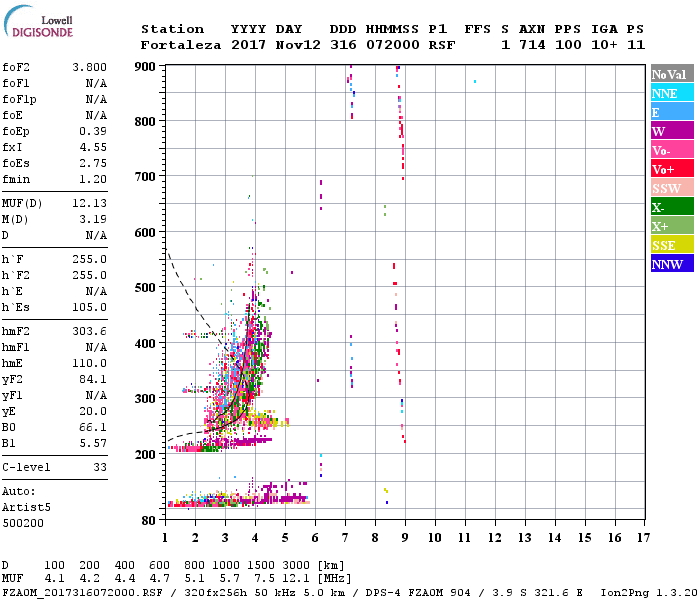Select the W purple legend swatch

[x=672, y=131]
